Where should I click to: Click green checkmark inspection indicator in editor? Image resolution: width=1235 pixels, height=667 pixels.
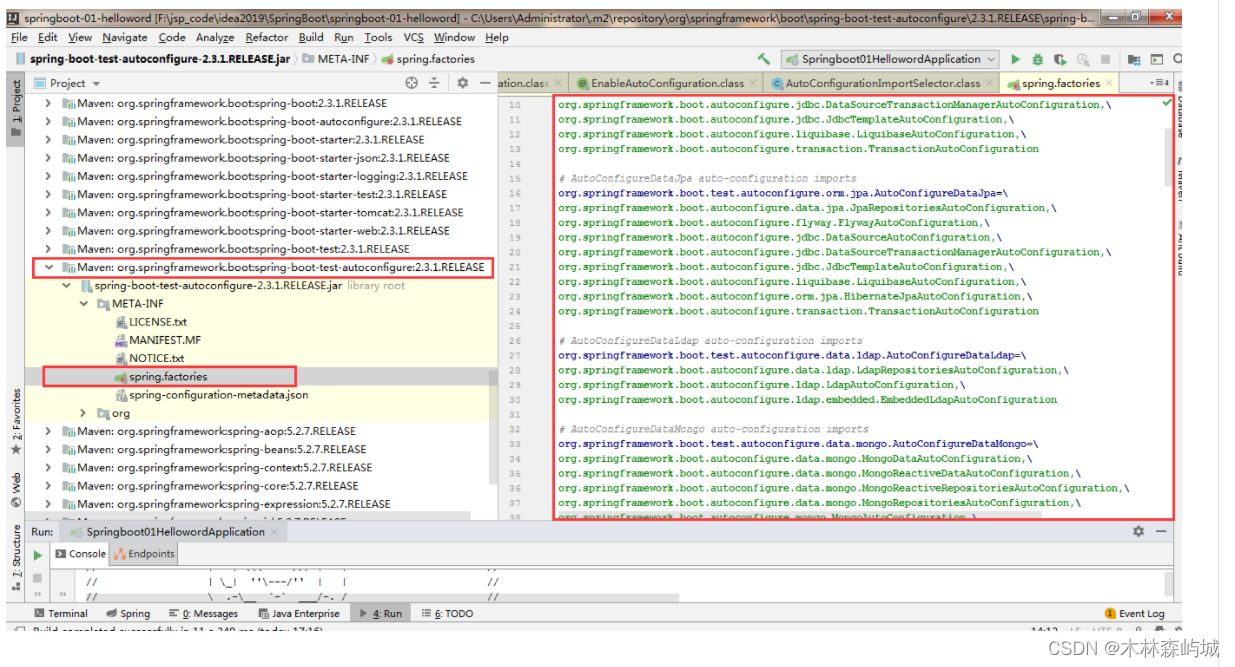[x=1167, y=103]
